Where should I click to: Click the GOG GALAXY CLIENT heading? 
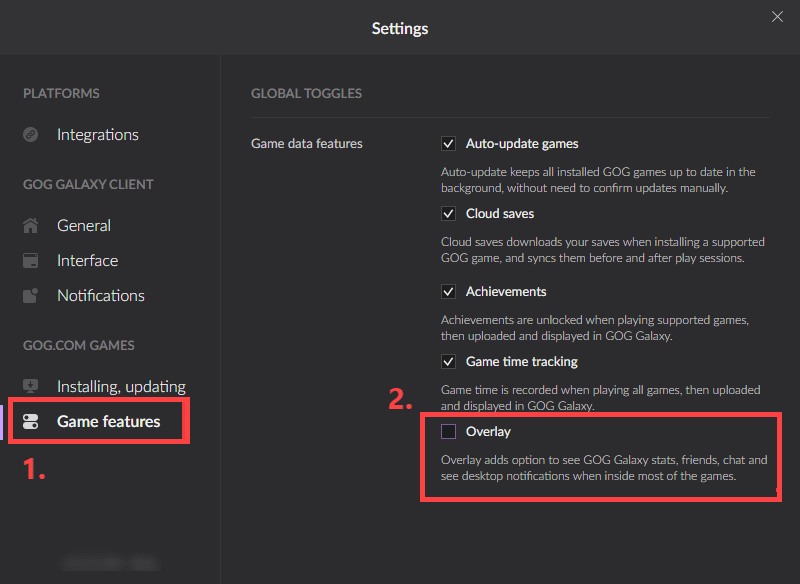[x=88, y=184]
